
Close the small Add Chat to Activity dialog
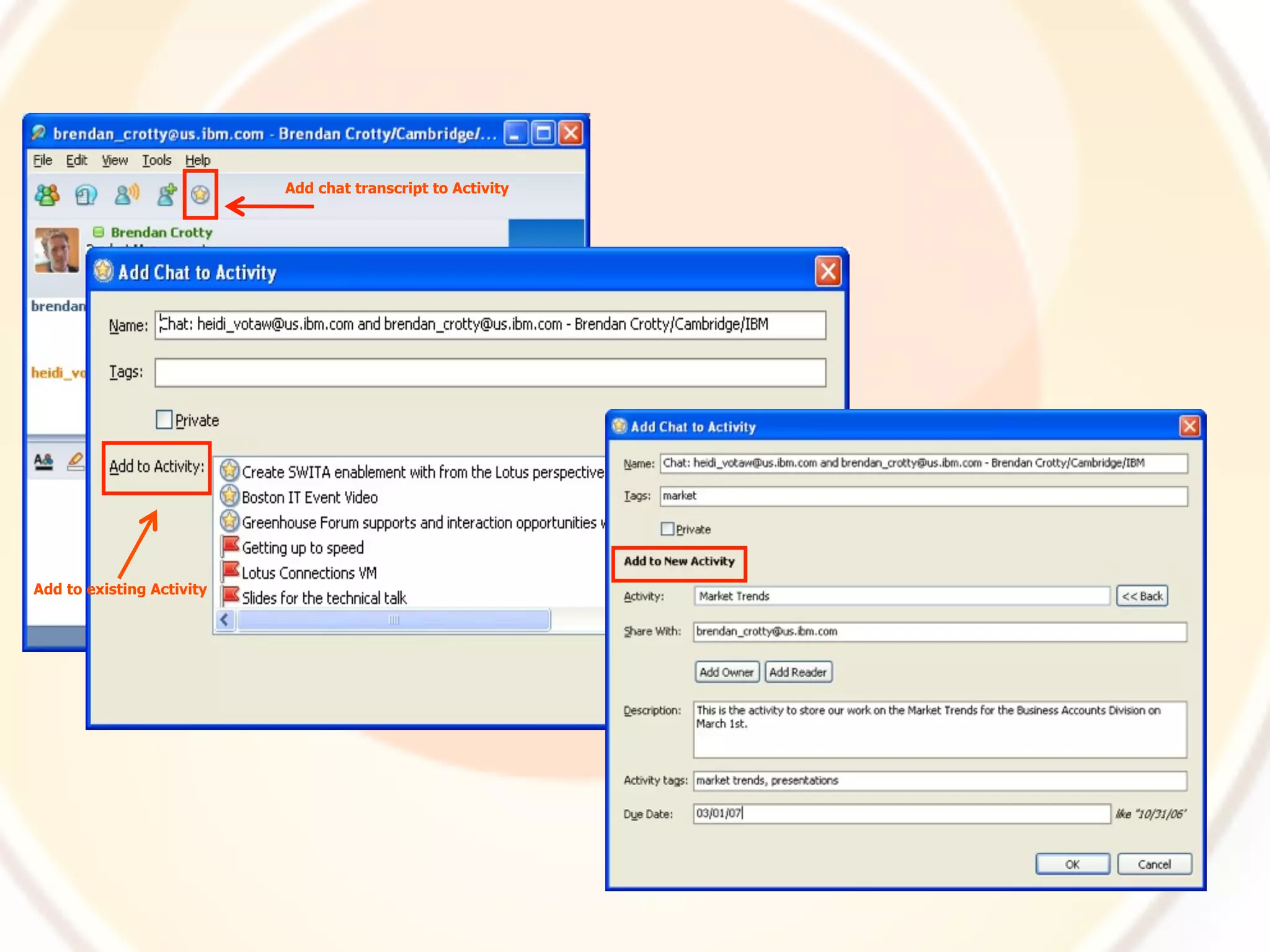[1189, 426]
